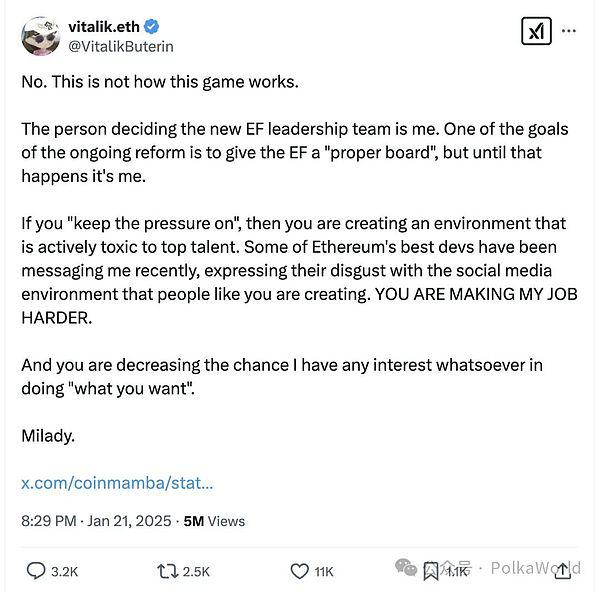Click the 3.2K replies count

(x=64, y=572)
